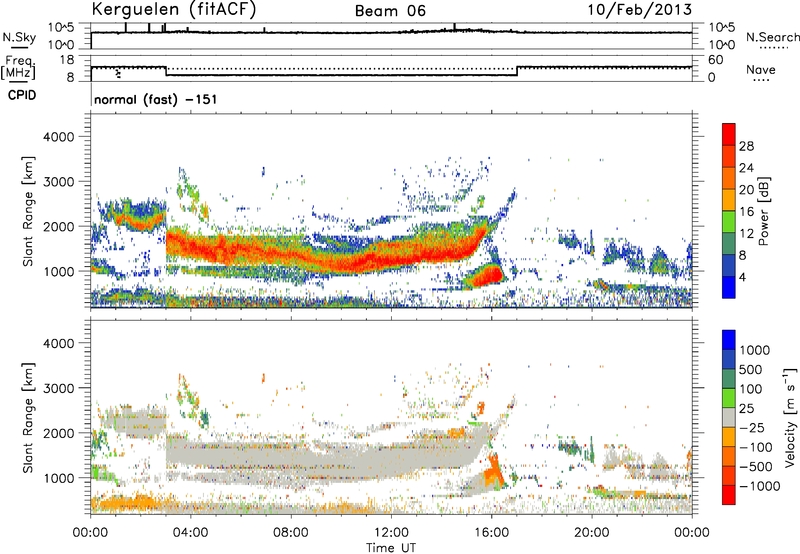Click the 500 value on Velocity colorbar
The width and height of the screenshot is (800, 554).
click(753, 370)
